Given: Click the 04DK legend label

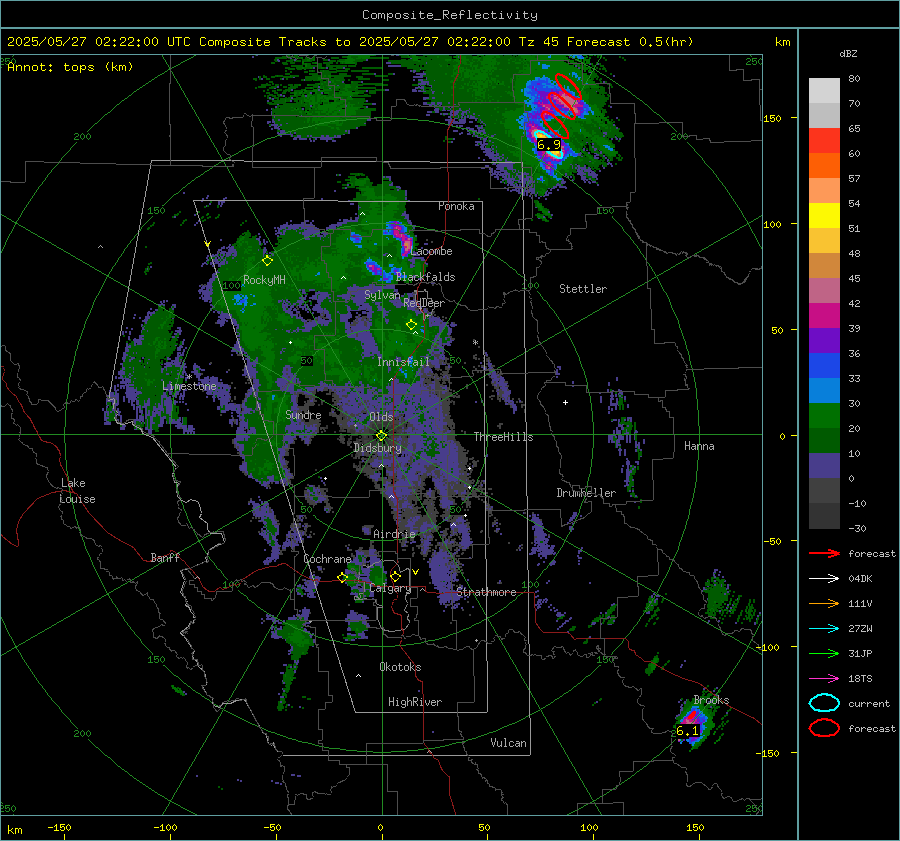Looking at the screenshot, I should 860,579.
